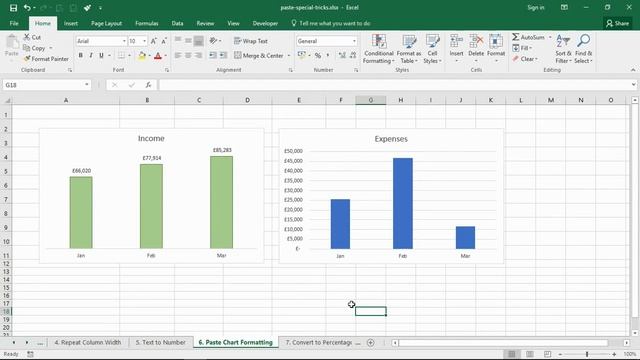Save the workbook with the disk icon
The width and height of the screenshot is (640, 360).
click(x=13, y=8)
